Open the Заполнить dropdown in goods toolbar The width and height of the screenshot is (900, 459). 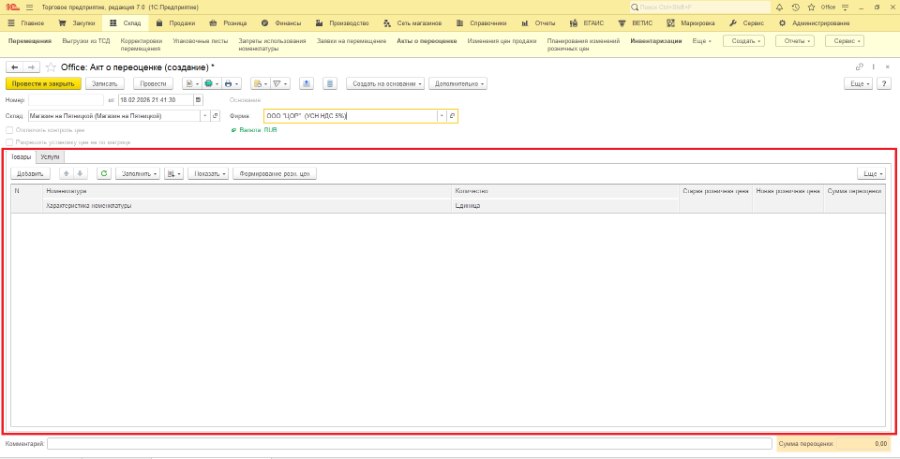[138, 173]
